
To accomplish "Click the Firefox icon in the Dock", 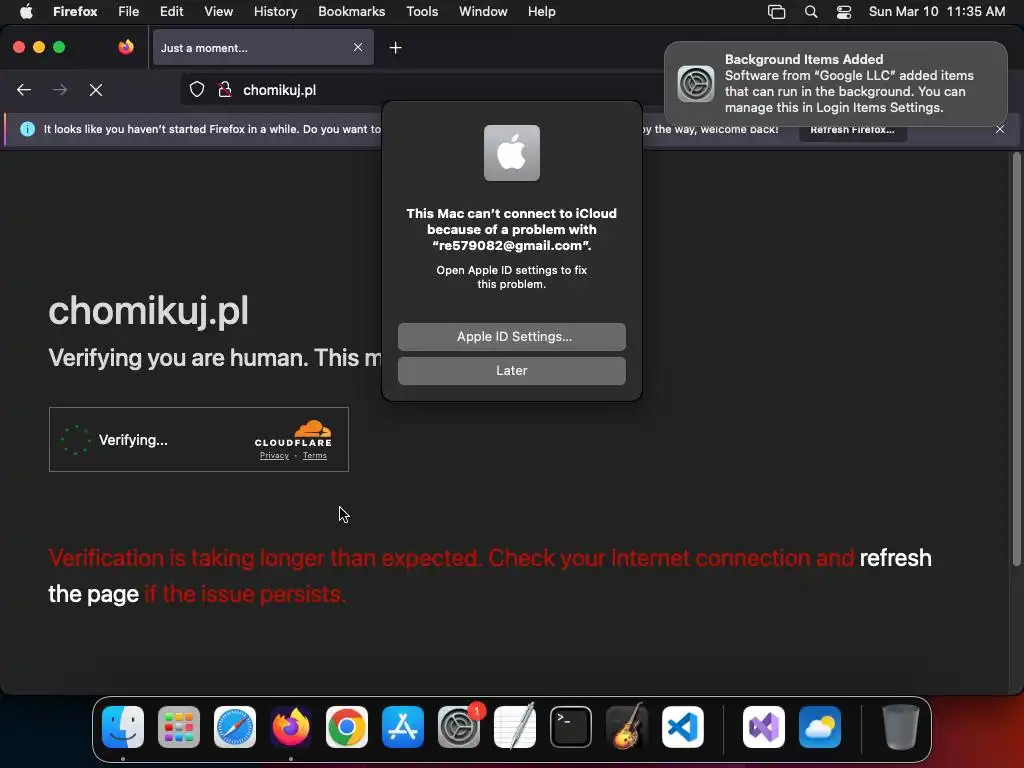I will (291, 727).
